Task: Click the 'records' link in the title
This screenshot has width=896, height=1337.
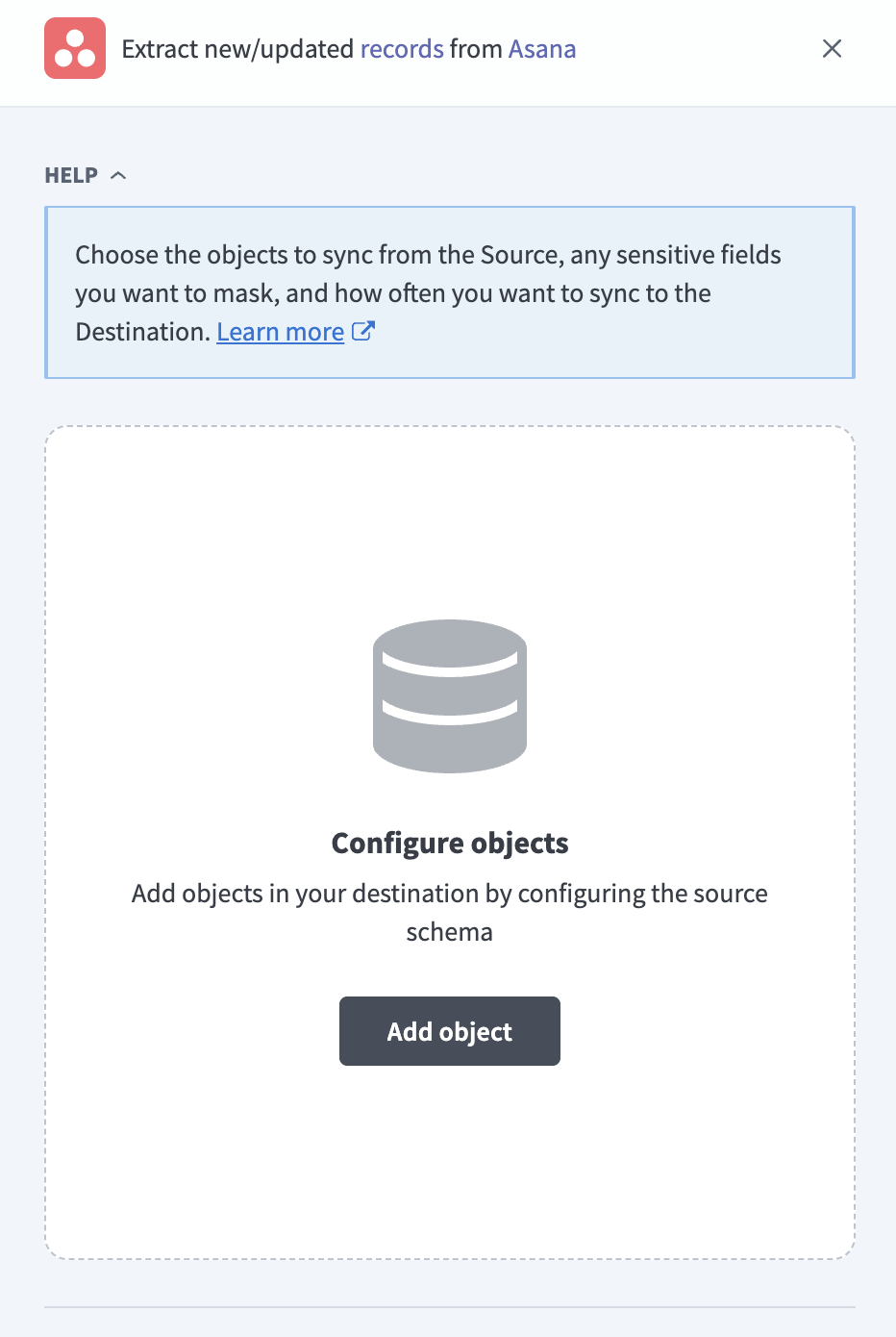Action: 402,49
